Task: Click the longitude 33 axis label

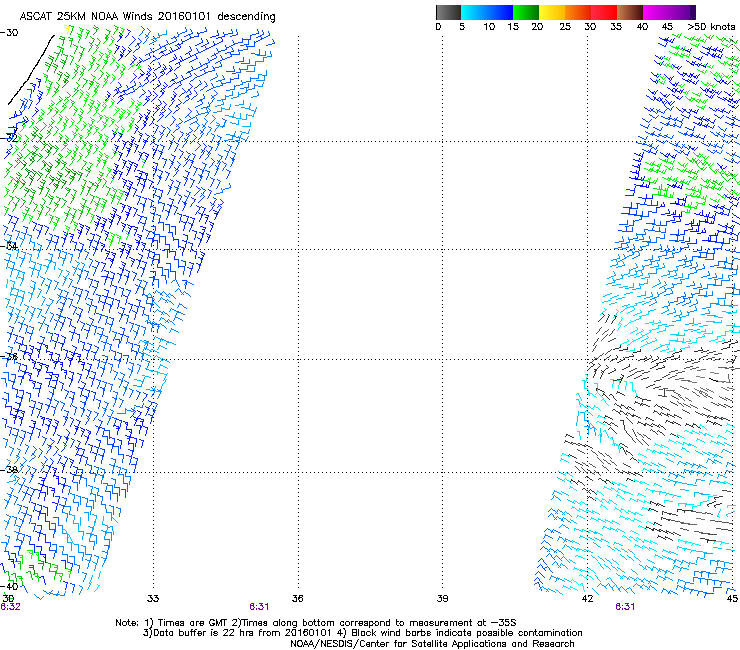Action: tap(153, 598)
